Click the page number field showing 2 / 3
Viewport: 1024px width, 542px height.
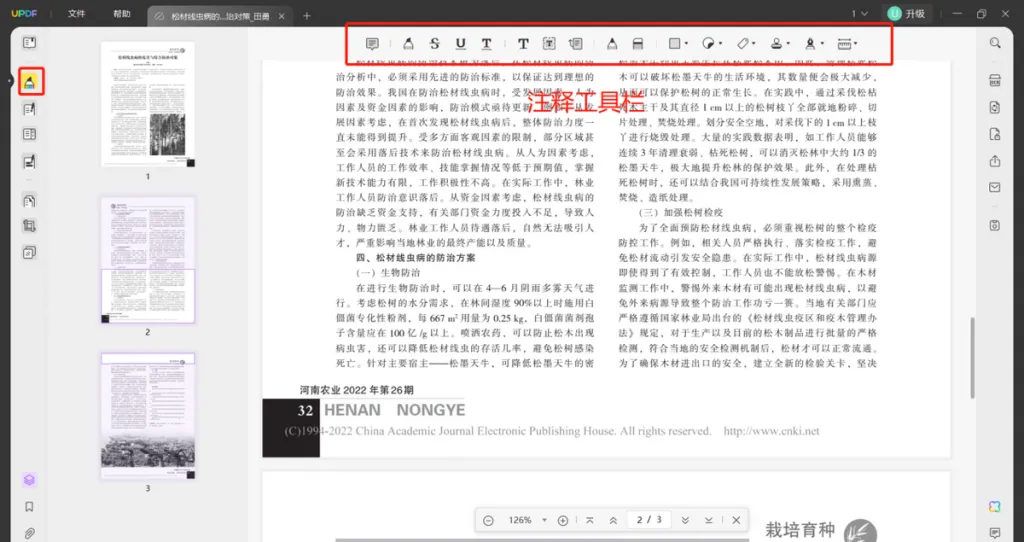[x=649, y=520]
